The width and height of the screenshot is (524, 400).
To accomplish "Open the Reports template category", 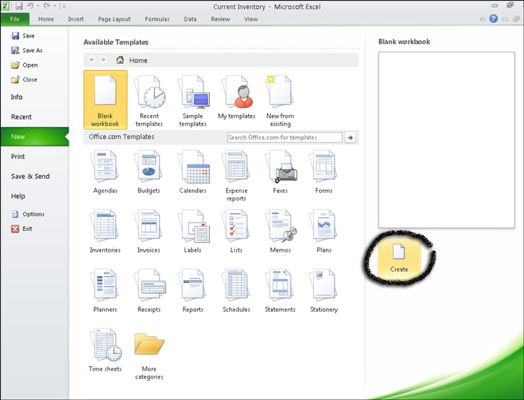I will coord(193,291).
